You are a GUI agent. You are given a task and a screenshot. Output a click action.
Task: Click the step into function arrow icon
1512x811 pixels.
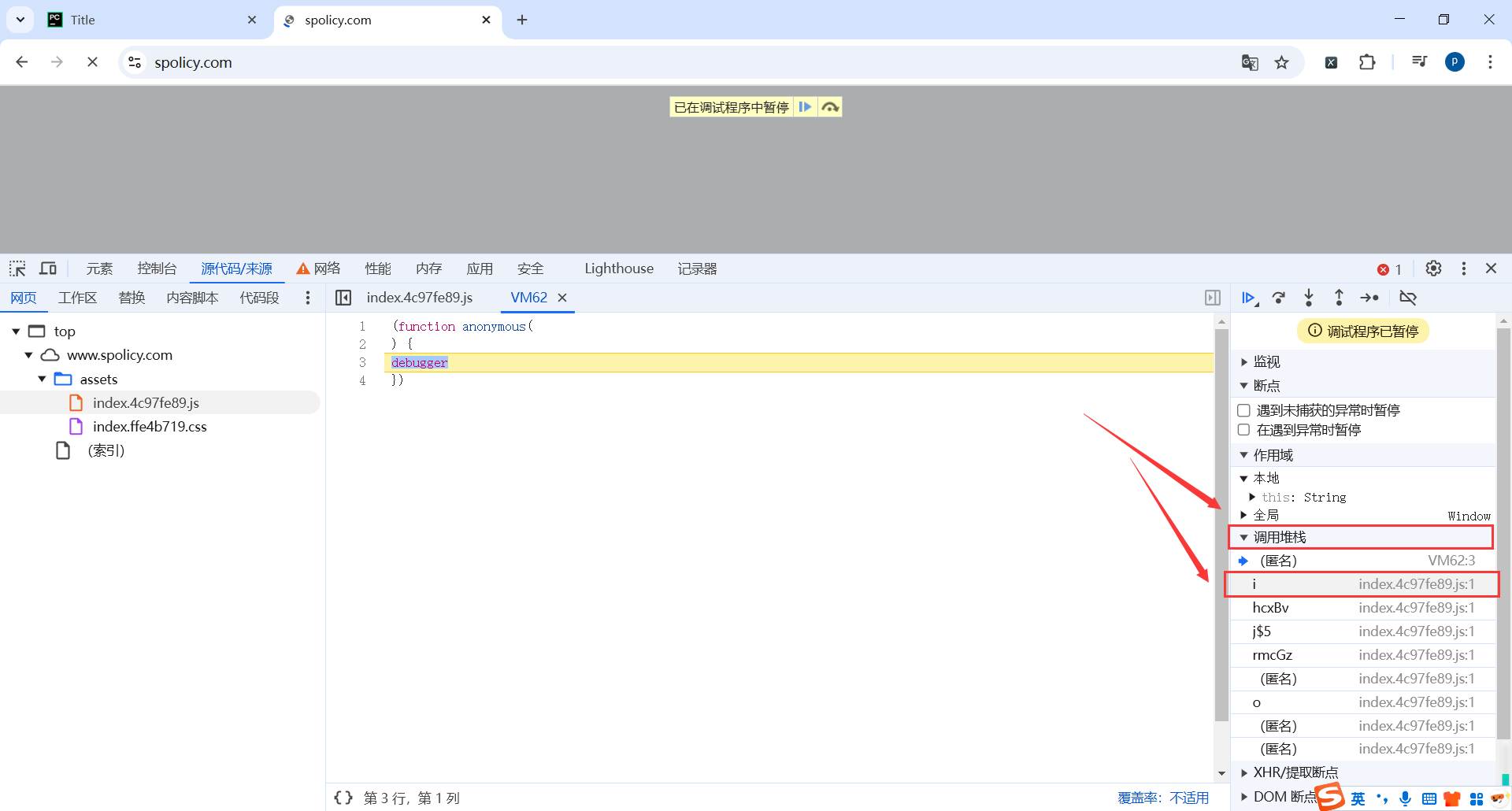(1309, 298)
